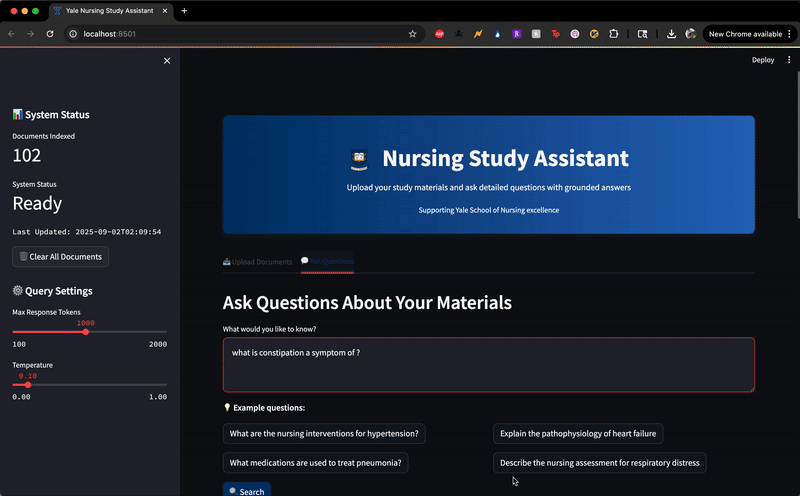Open the Streamlit three-dot app menu
800x496 pixels.
point(789,60)
